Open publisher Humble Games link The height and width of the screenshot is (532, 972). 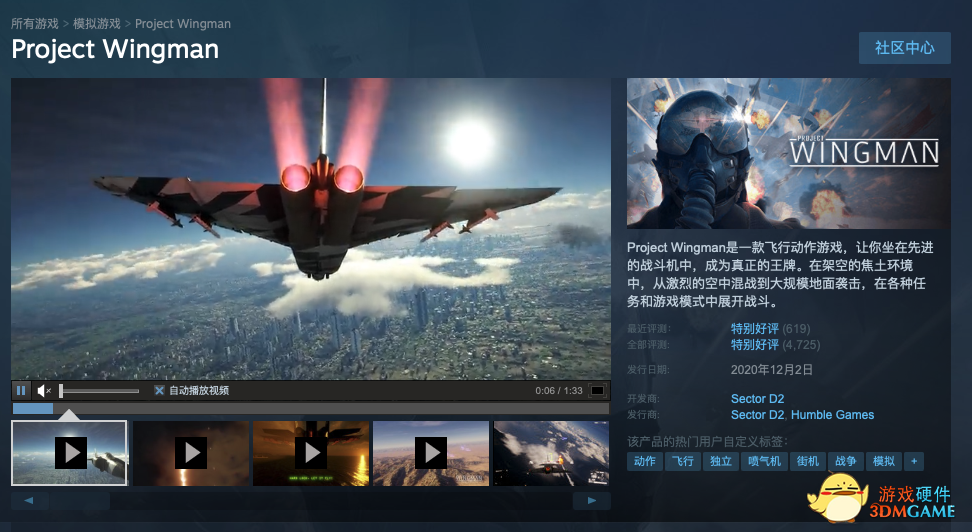[x=833, y=415]
